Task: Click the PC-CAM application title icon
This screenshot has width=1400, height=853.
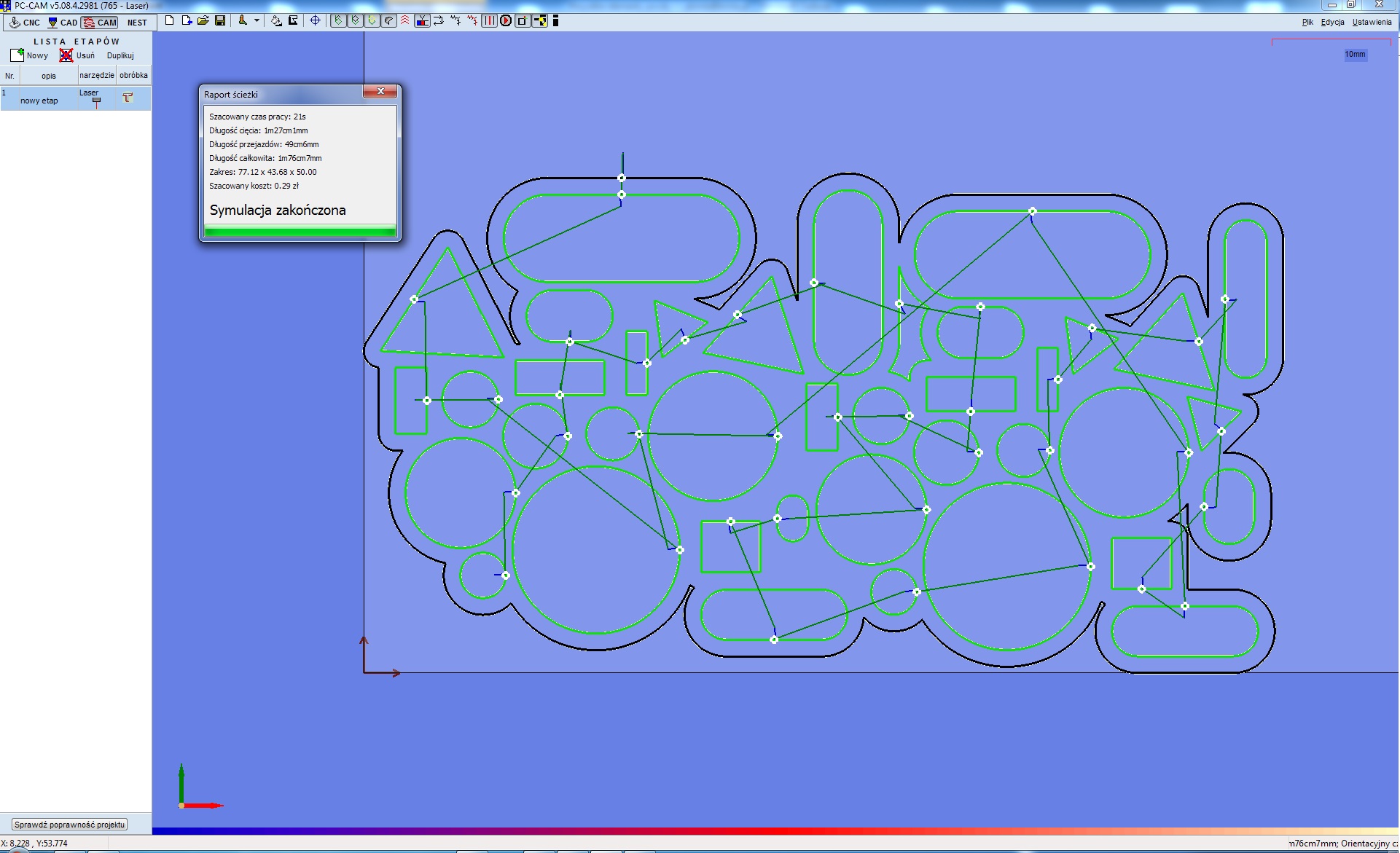Action: (6, 5)
